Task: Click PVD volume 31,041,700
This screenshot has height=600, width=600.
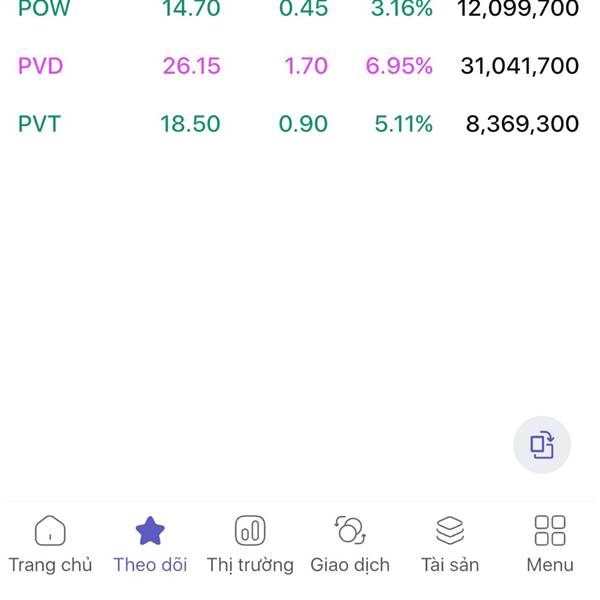Action: pyautogui.click(x=519, y=66)
